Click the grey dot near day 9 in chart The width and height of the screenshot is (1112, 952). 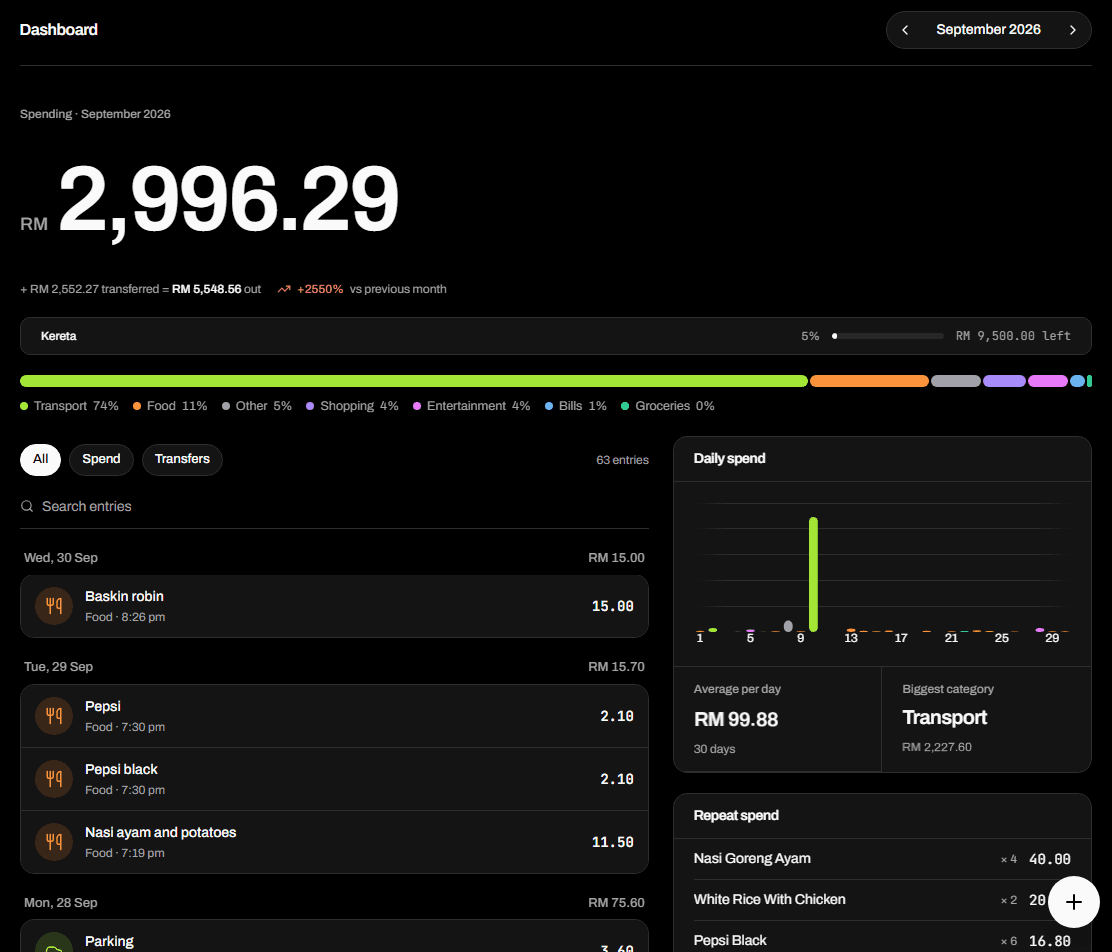click(x=788, y=626)
